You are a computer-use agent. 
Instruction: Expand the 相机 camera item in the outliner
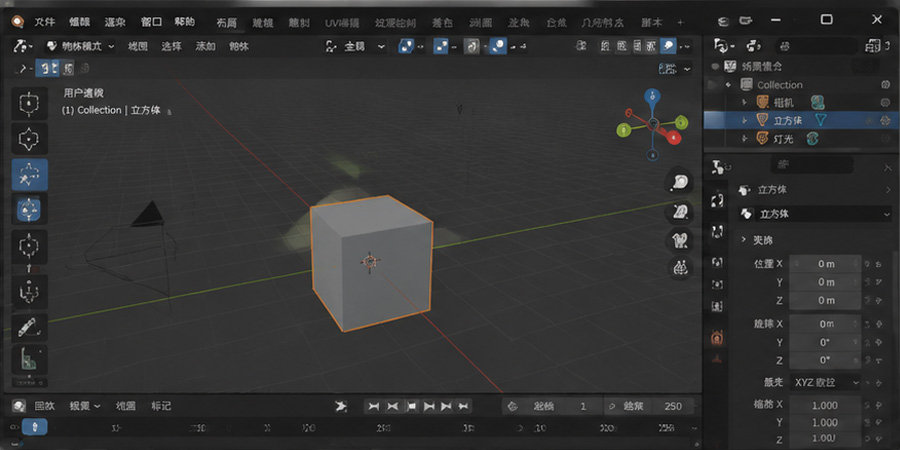[x=745, y=103]
